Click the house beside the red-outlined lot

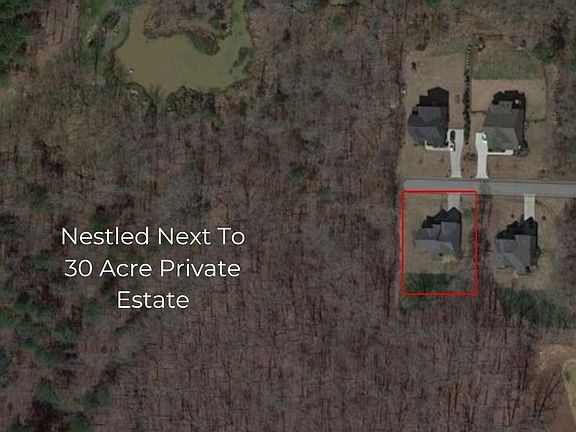(x=516, y=245)
